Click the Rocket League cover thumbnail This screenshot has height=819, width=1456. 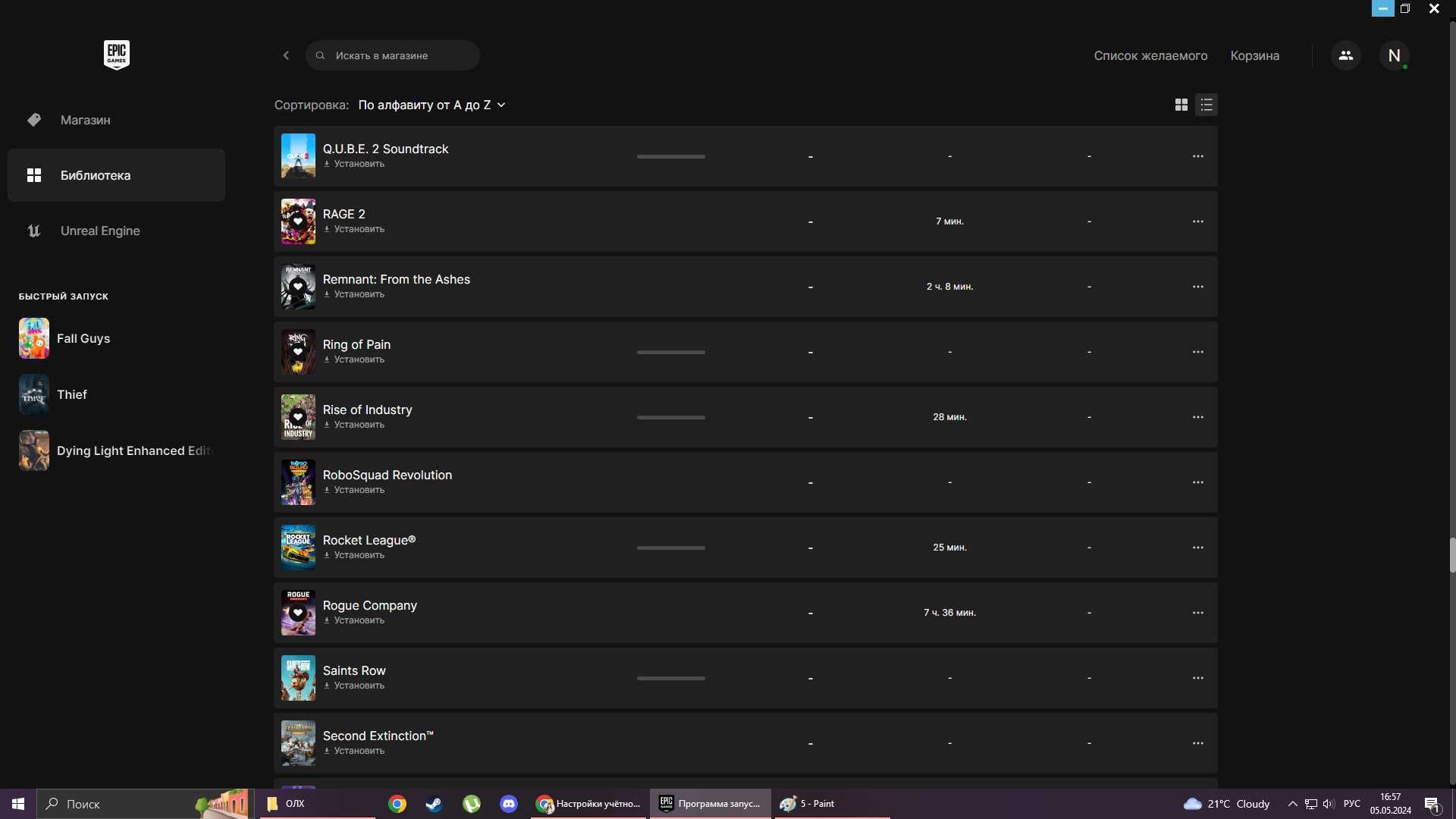pos(298,548)
